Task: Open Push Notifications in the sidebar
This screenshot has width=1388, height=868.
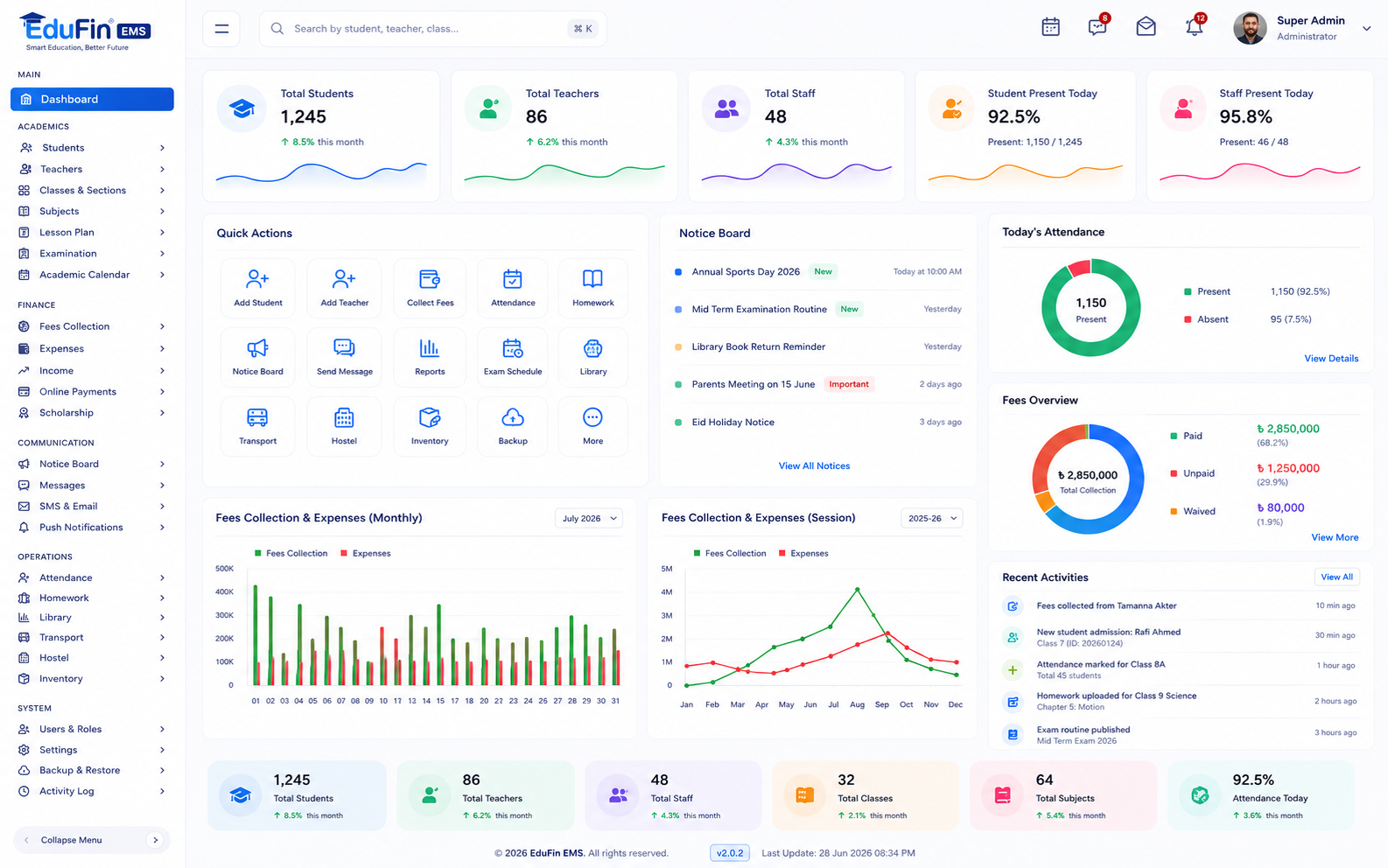Action: [92, 528]
